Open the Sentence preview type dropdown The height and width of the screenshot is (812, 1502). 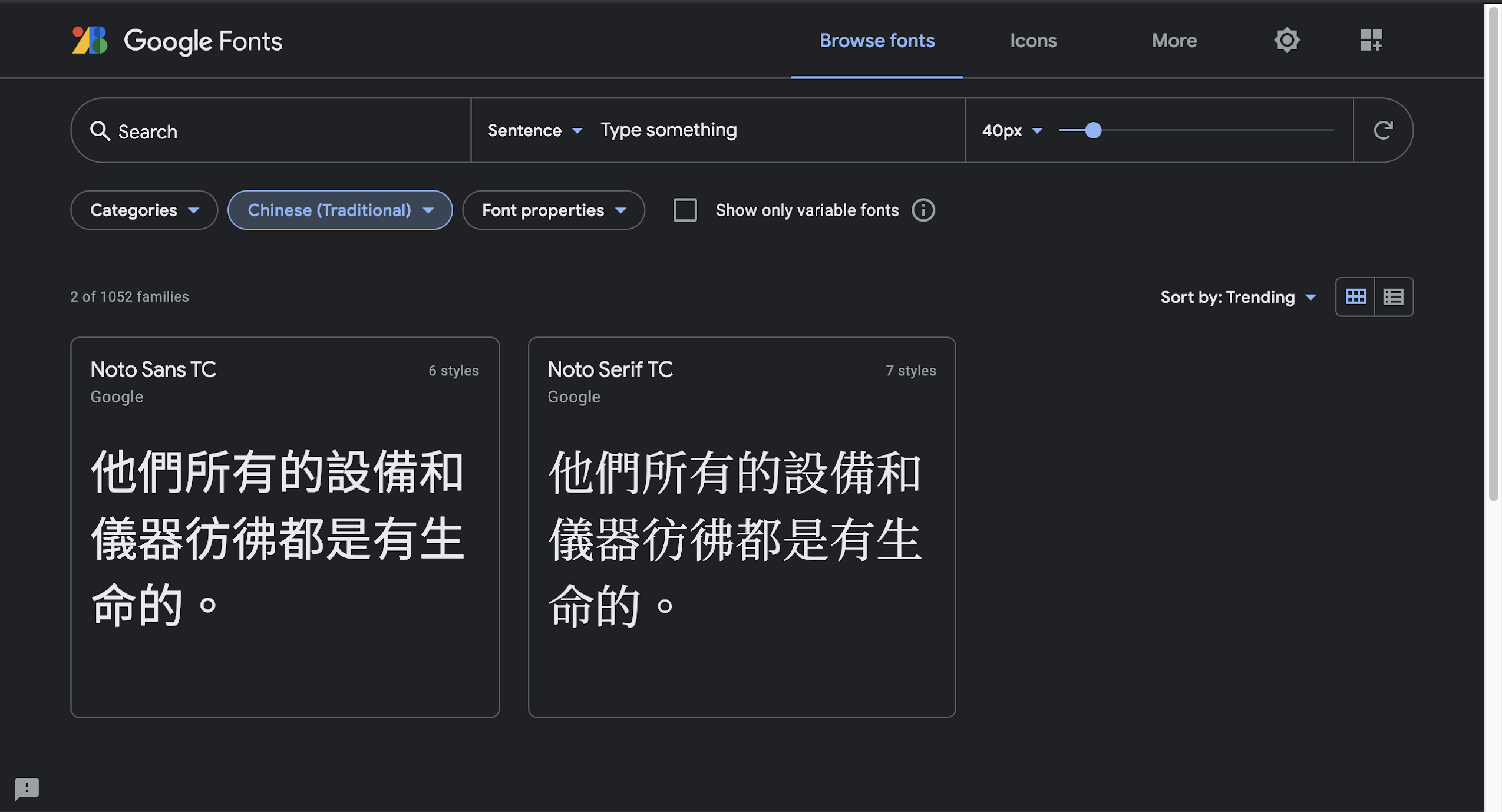(x=534, y=130)
